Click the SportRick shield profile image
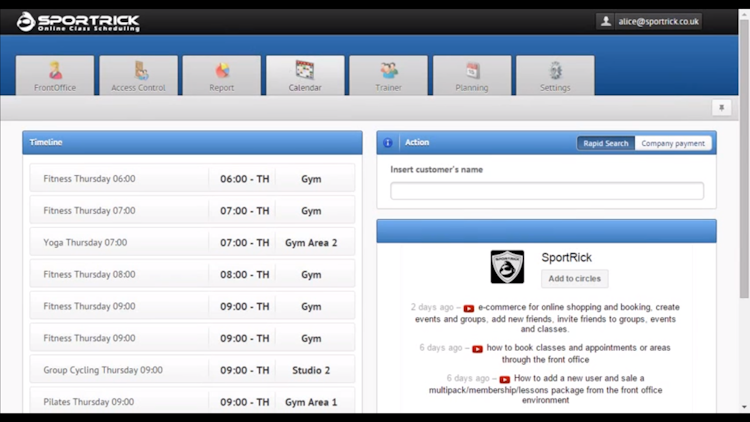Screen dimensions: 750x422 point(507,267)
